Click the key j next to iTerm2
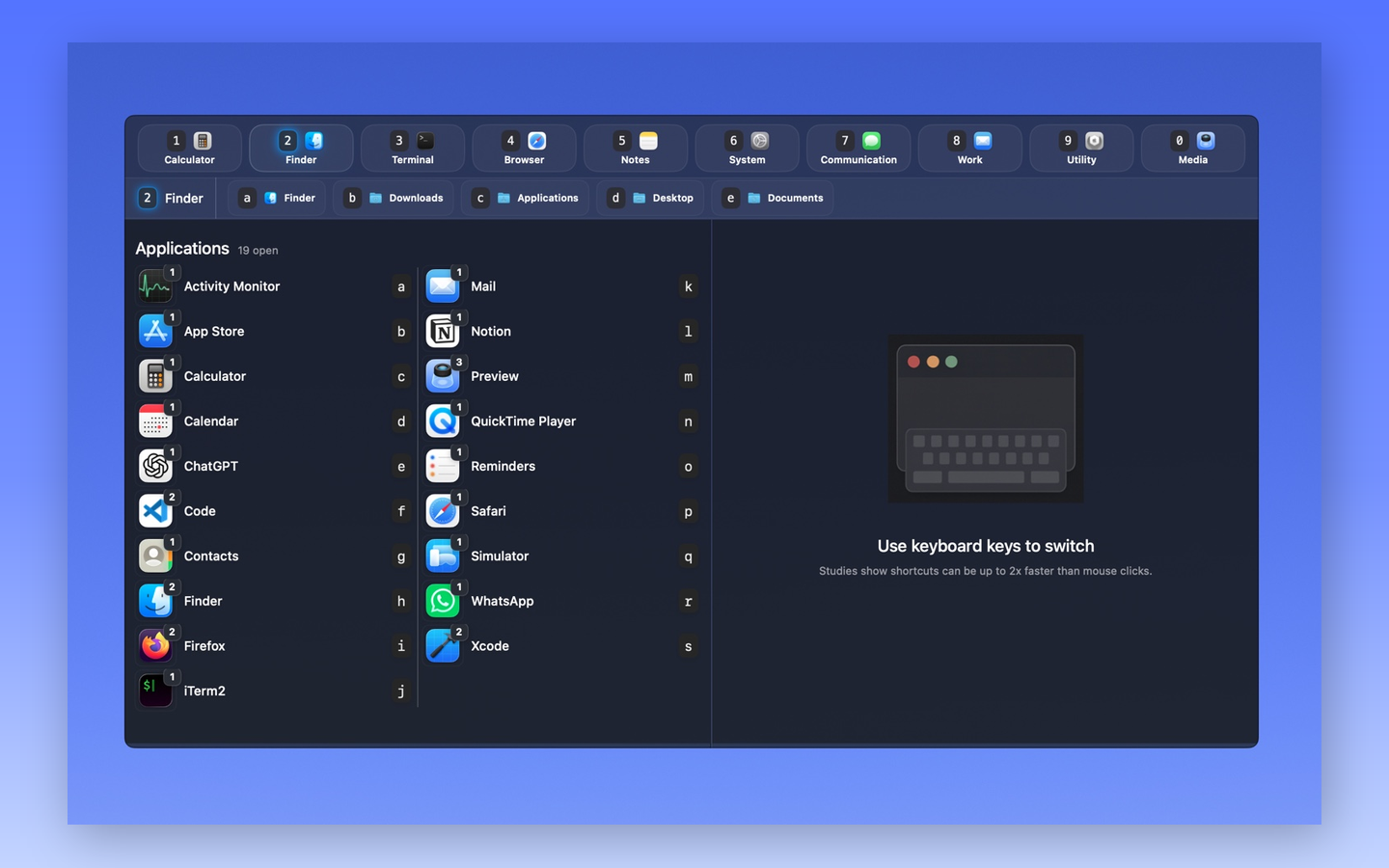The image size is (1389, 868). coord(401,692)
